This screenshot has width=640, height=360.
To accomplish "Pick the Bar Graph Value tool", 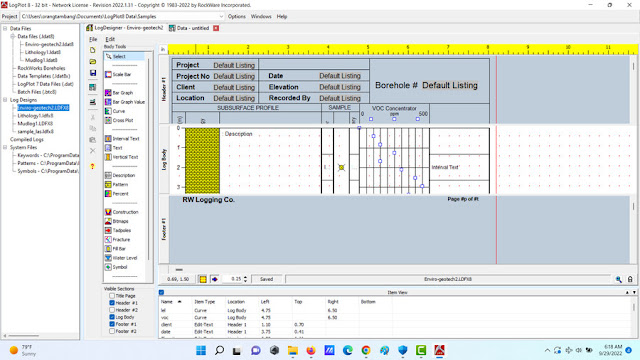I will click(x=125, y=102).
